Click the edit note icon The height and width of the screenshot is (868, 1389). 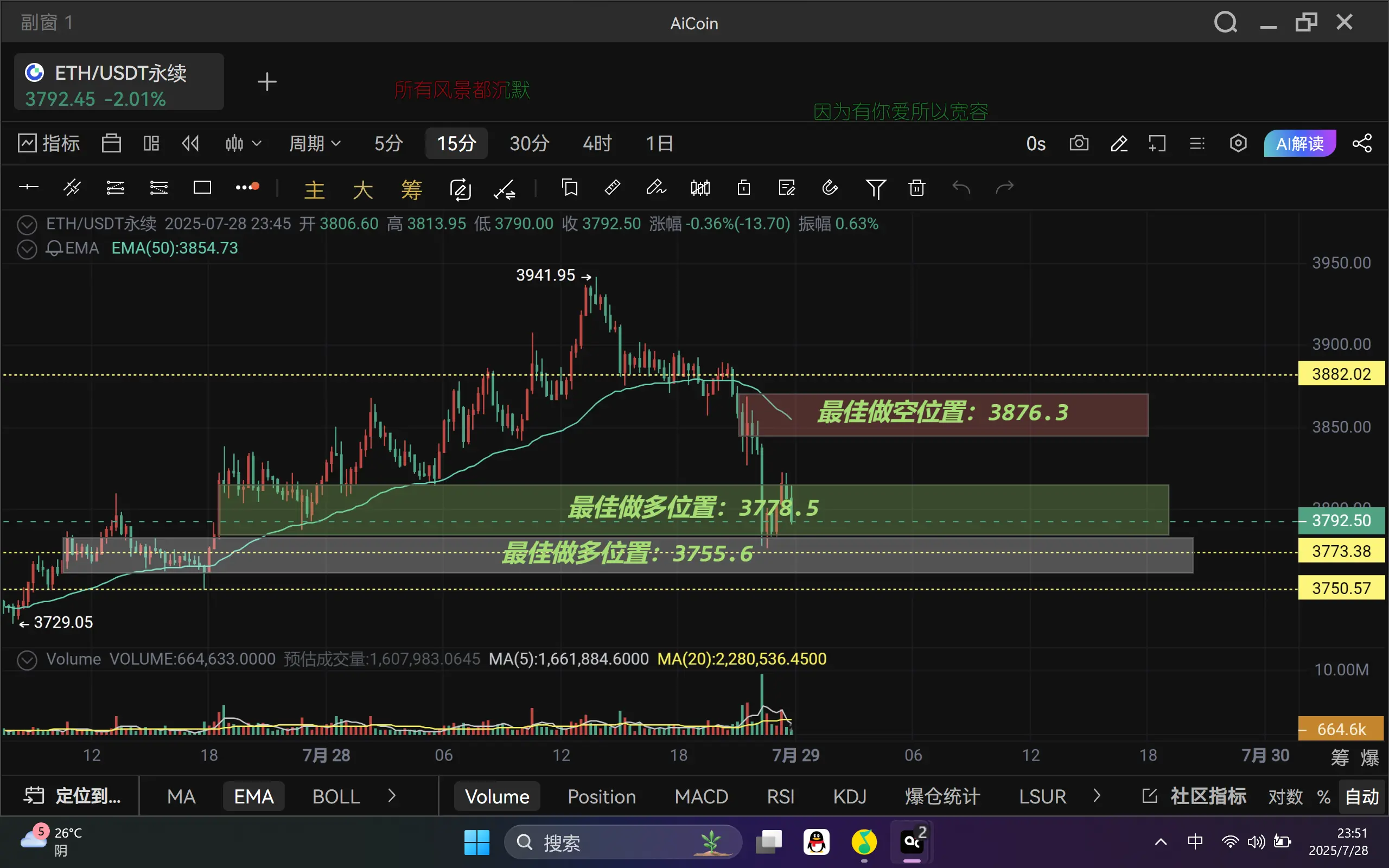point(786,187)
